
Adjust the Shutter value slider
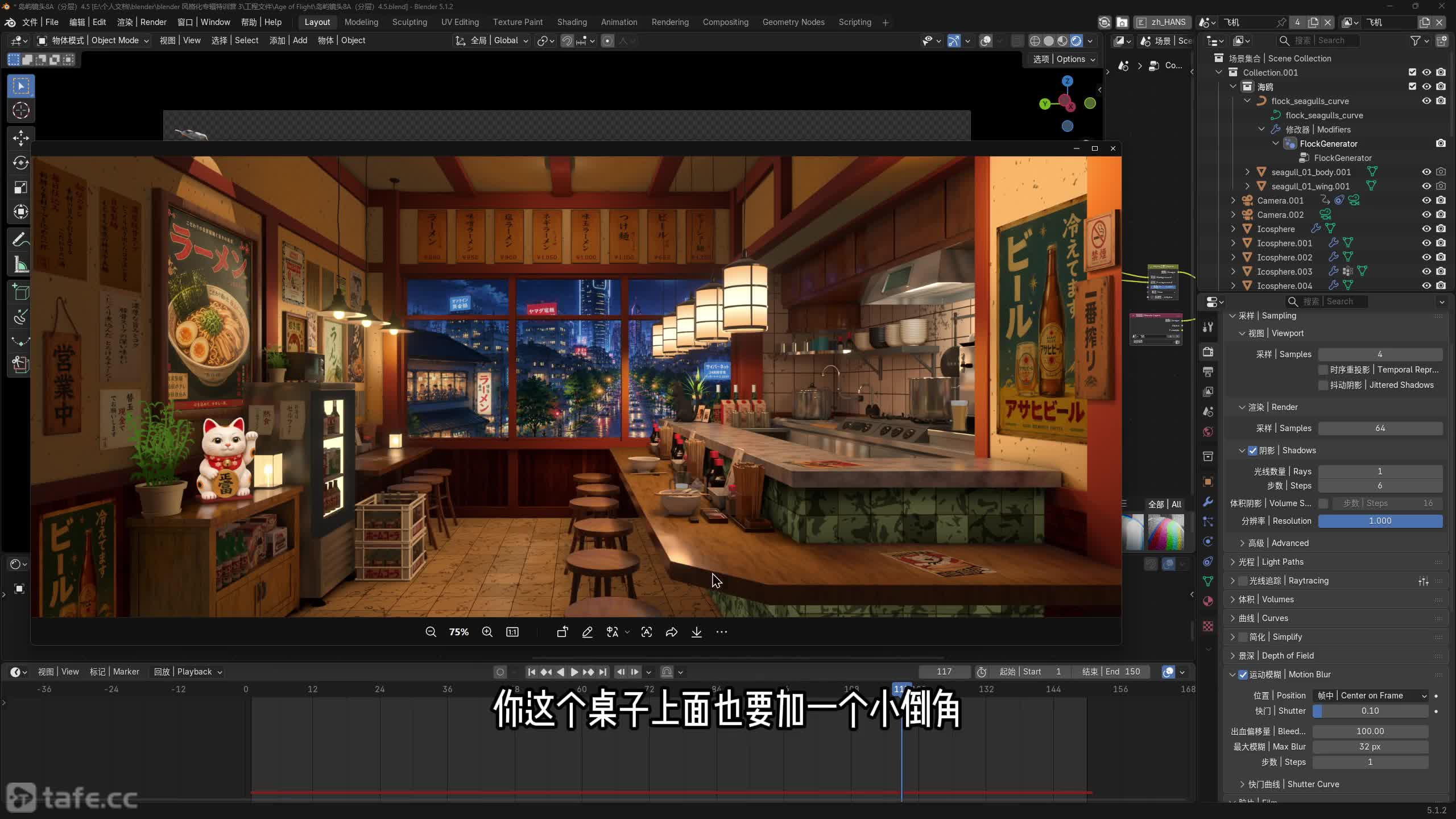click(x=1371, y=711)
